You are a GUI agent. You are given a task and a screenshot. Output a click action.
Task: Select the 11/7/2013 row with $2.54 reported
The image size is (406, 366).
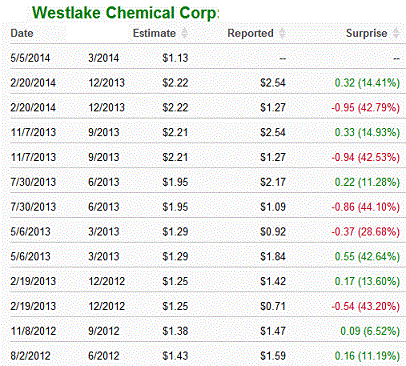(x=205, y=132)
